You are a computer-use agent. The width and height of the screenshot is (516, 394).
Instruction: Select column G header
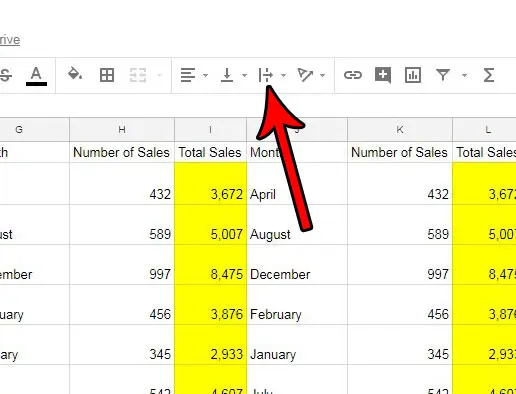click(x=35, y=129)
